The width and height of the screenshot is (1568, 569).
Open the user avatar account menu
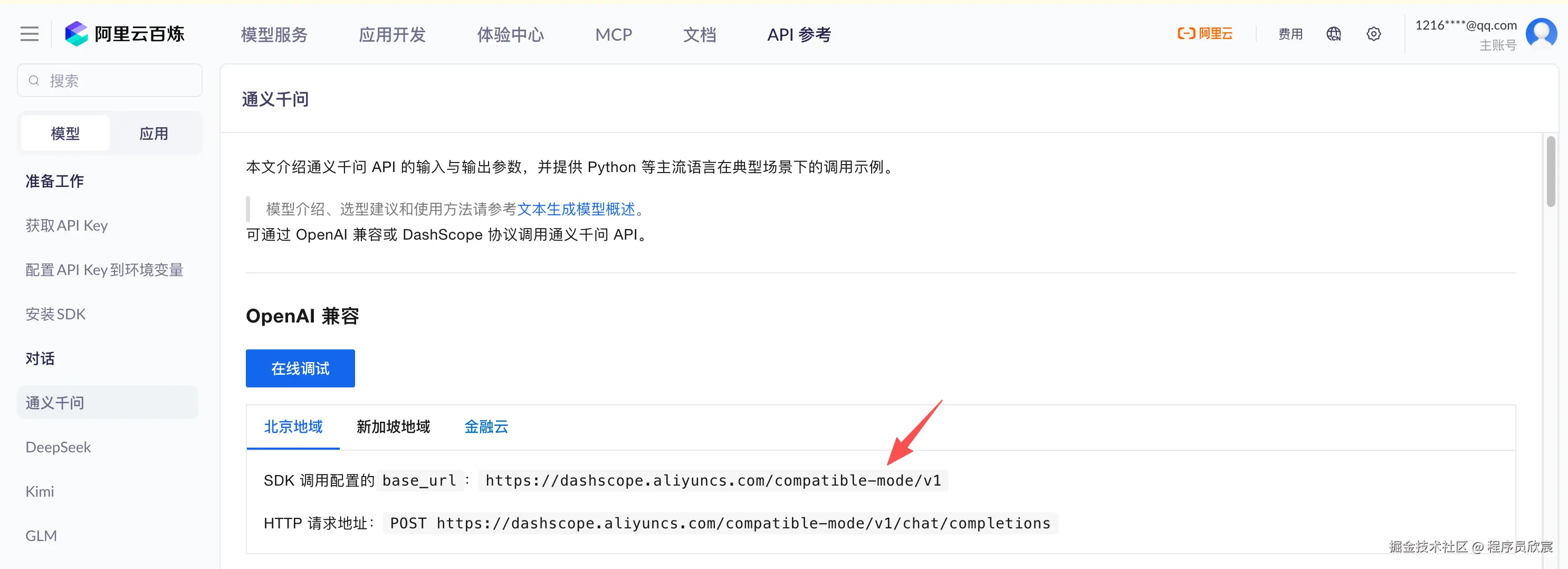click(x=1541, y=34)
